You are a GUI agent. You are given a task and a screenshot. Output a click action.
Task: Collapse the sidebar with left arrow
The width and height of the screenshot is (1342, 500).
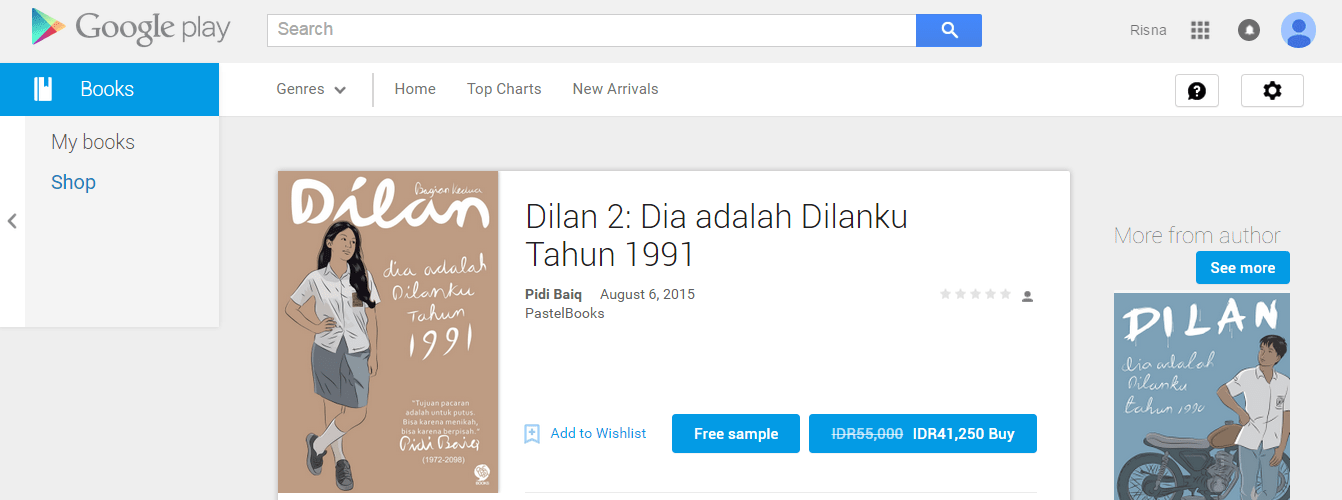point(12,221)
